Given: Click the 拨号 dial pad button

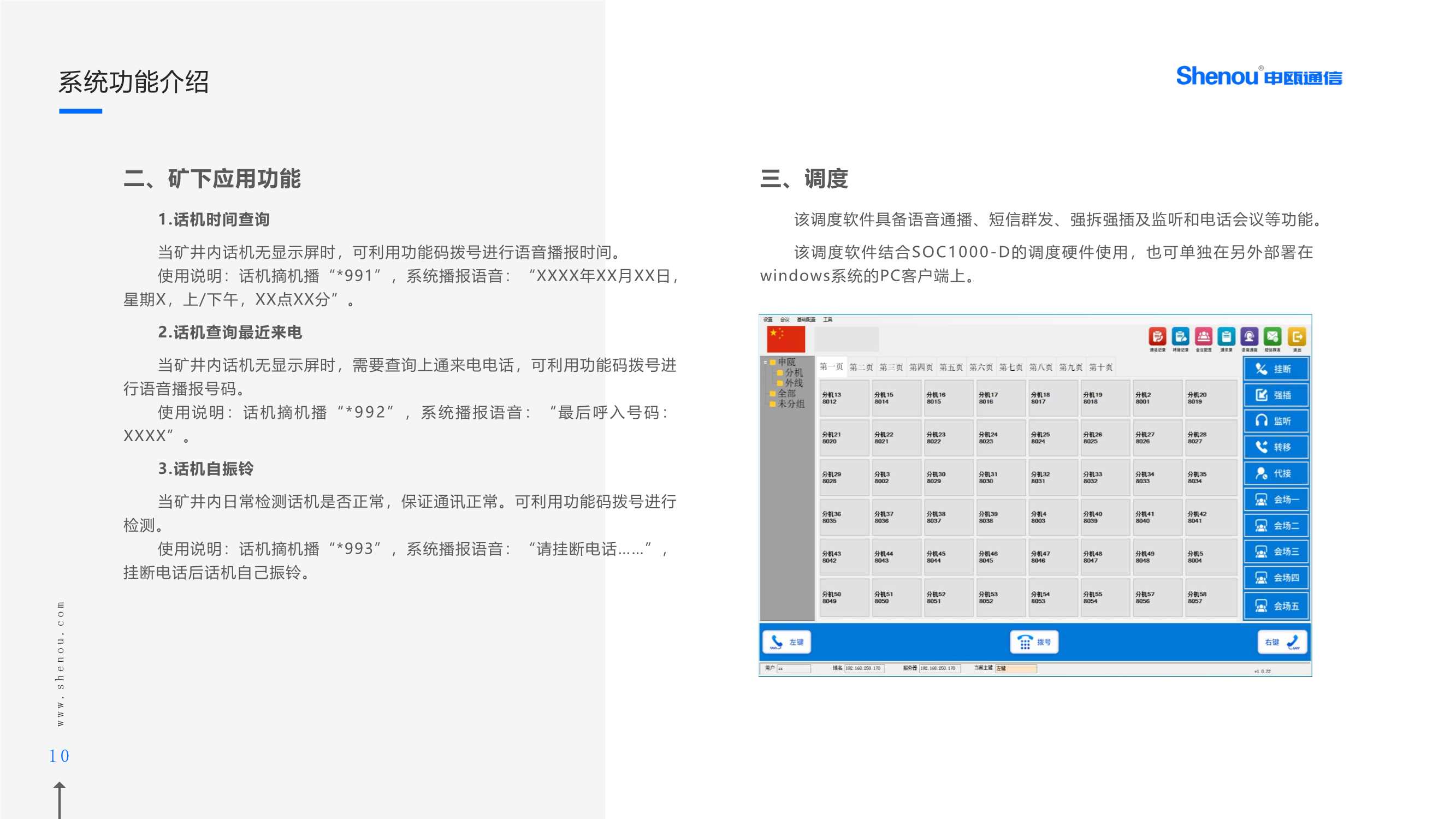Looking at the screenshot, I should [1034, 642].
